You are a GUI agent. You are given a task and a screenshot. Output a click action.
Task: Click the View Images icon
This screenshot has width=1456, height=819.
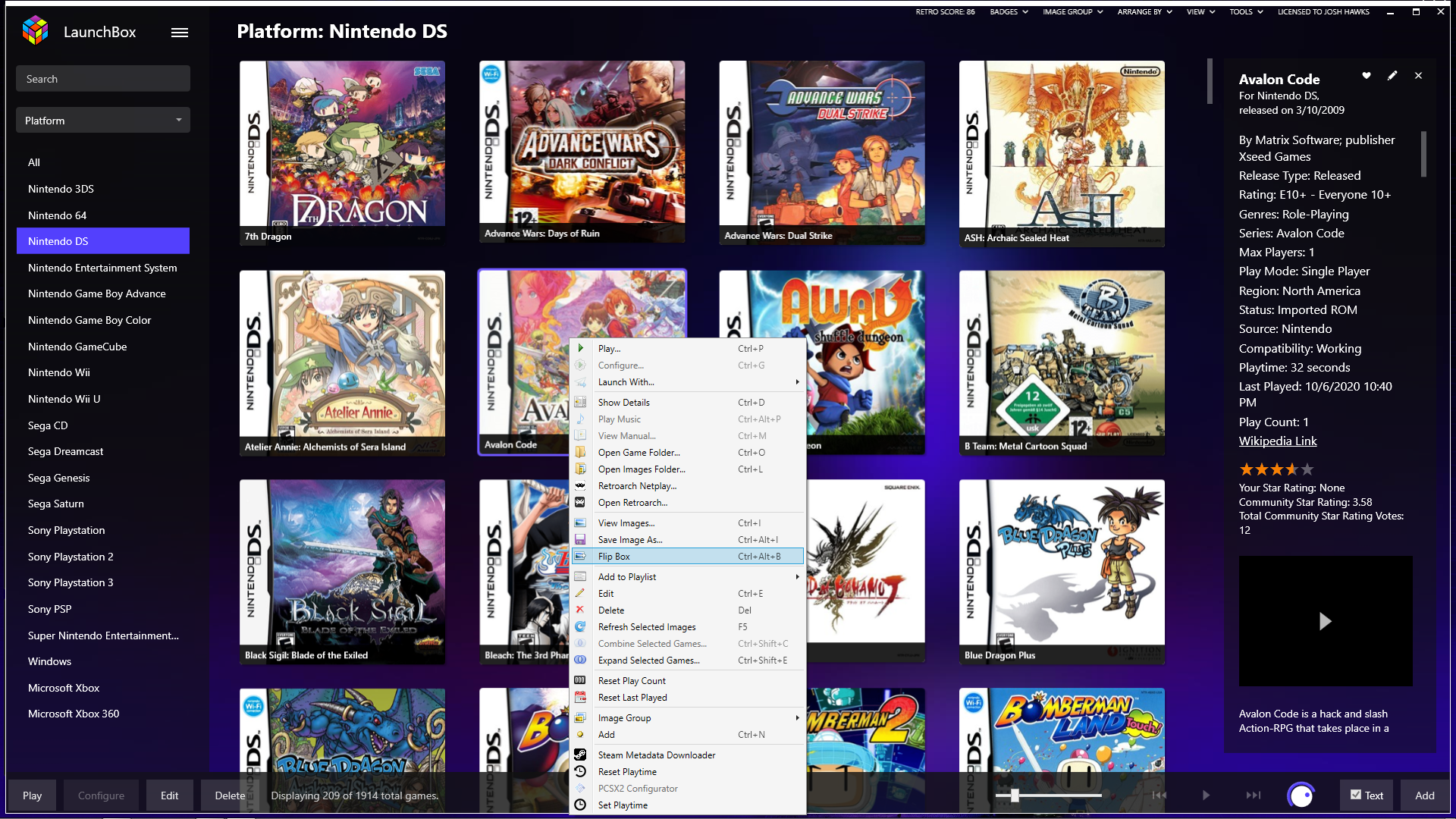click(x=580, y=522)
